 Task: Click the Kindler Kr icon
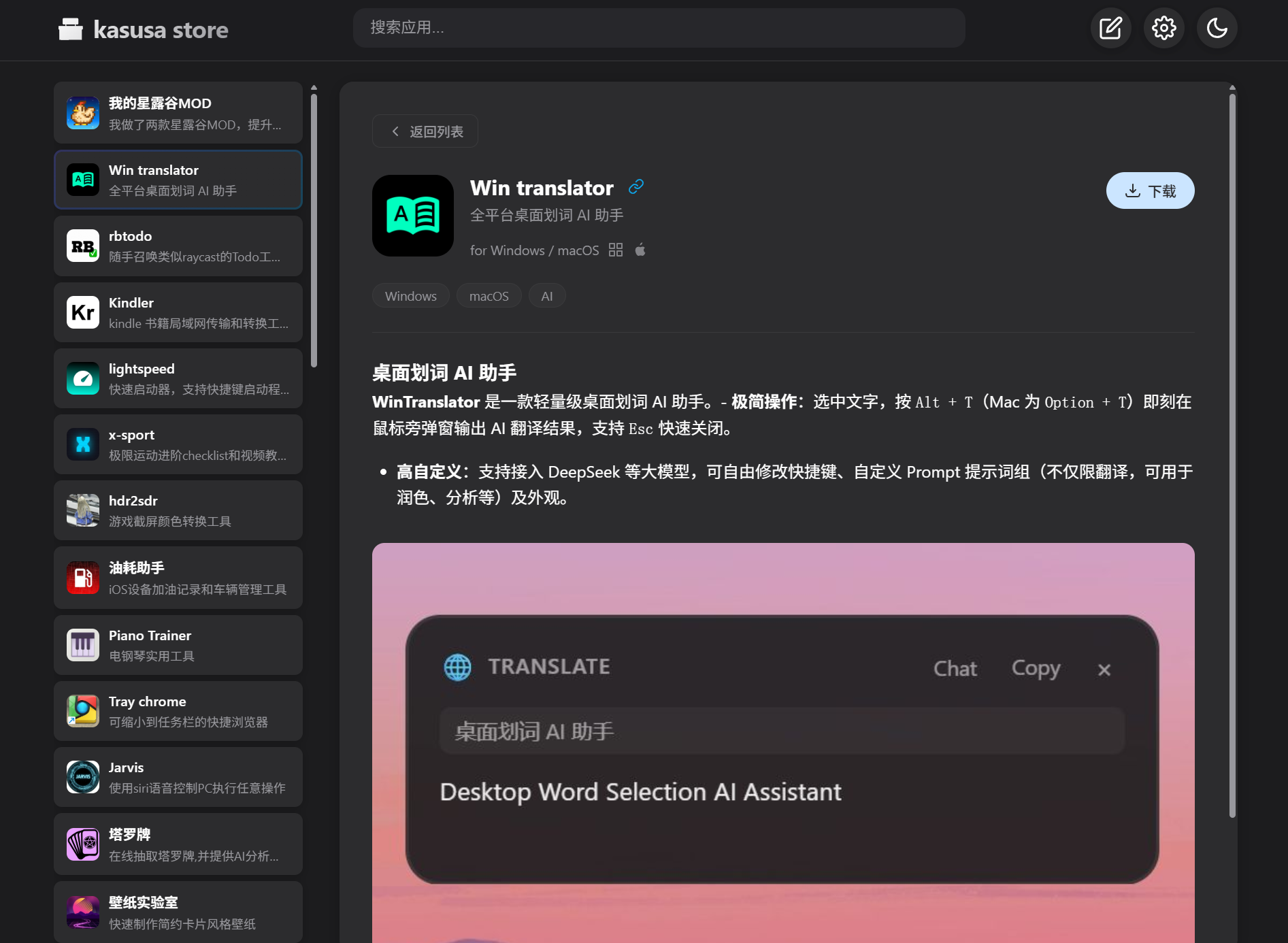(83, 312)
